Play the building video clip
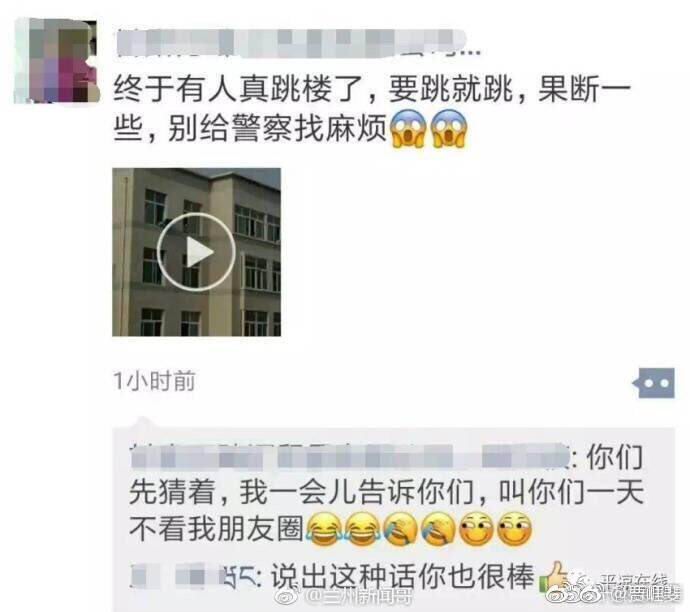This screenshot has width=690, height=612. [196, 252]
